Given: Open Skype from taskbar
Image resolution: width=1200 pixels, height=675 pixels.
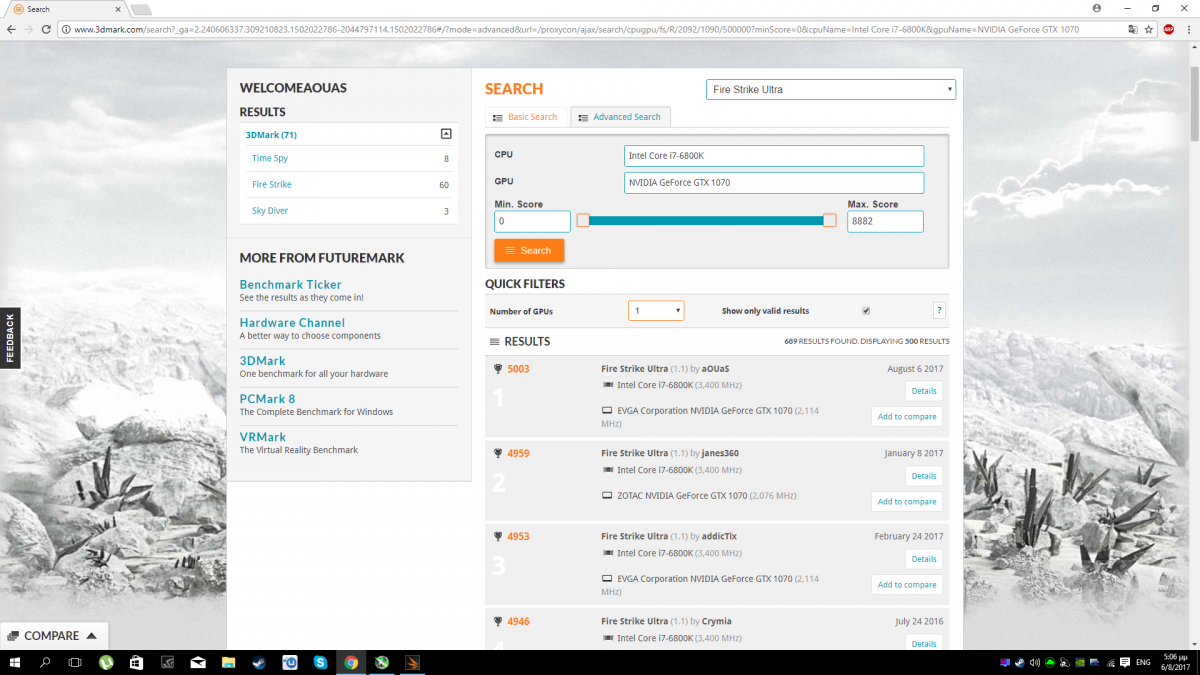Looking at the screenshot, I should coord(320,662).
